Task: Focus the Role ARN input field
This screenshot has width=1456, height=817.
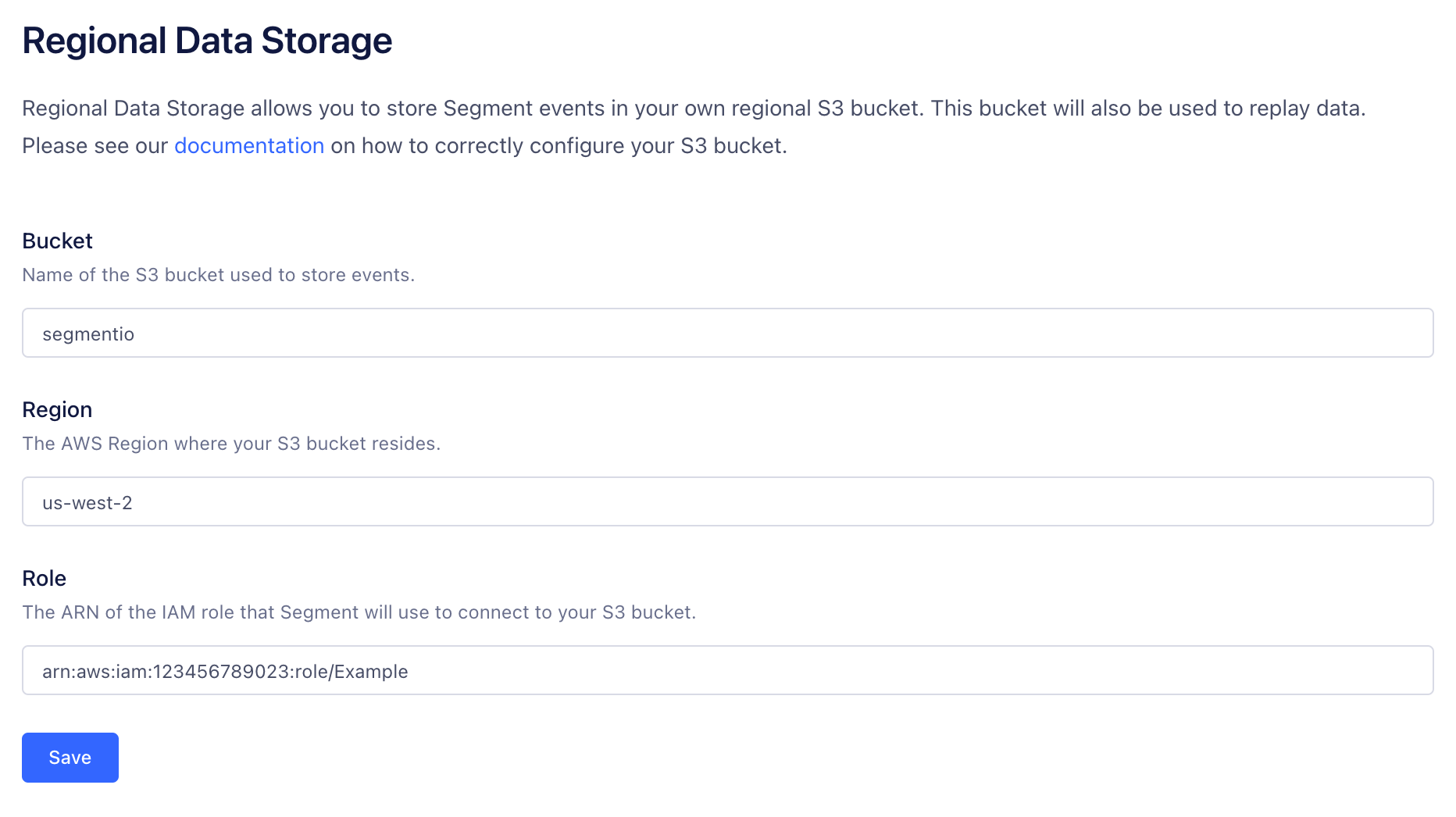Action: [x=727, y=671]
